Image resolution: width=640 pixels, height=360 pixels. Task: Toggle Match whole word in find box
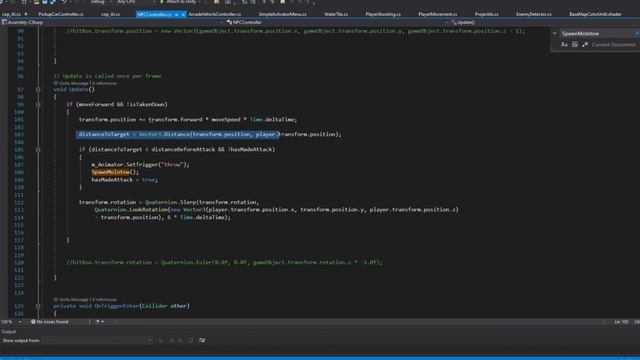pos(575,44)
